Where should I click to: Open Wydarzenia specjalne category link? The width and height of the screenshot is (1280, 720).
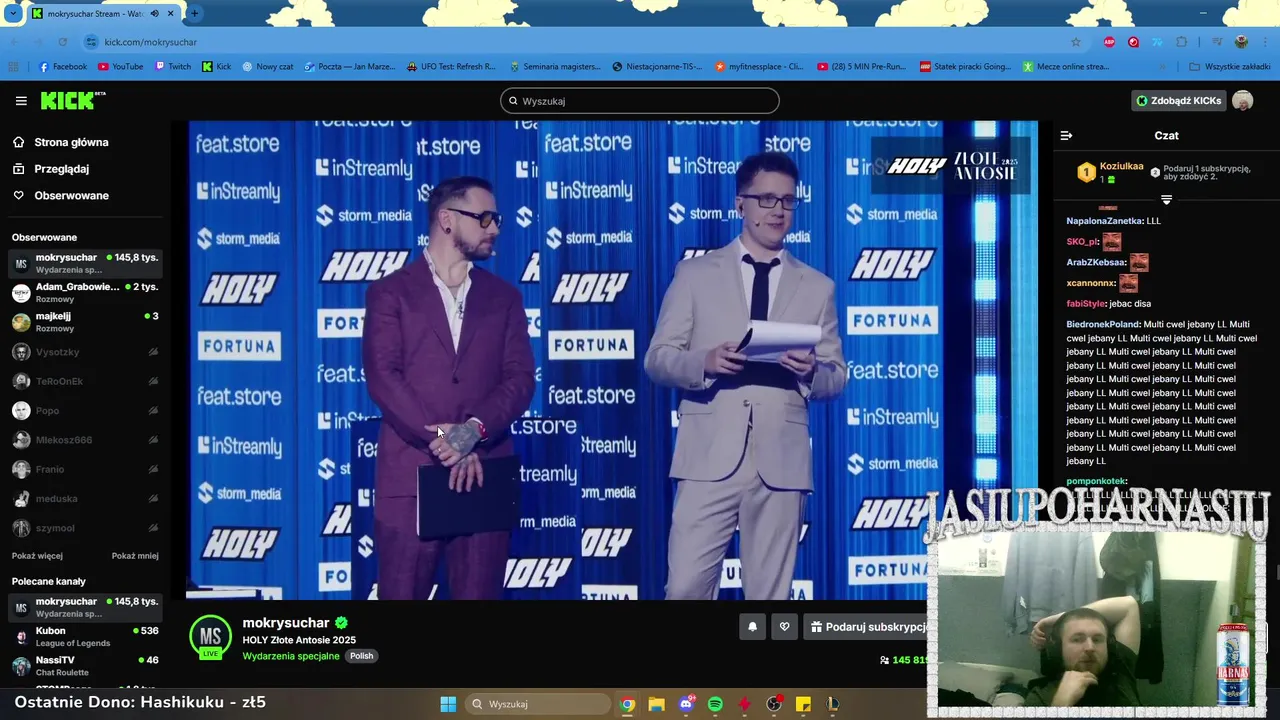pos(290,656)
